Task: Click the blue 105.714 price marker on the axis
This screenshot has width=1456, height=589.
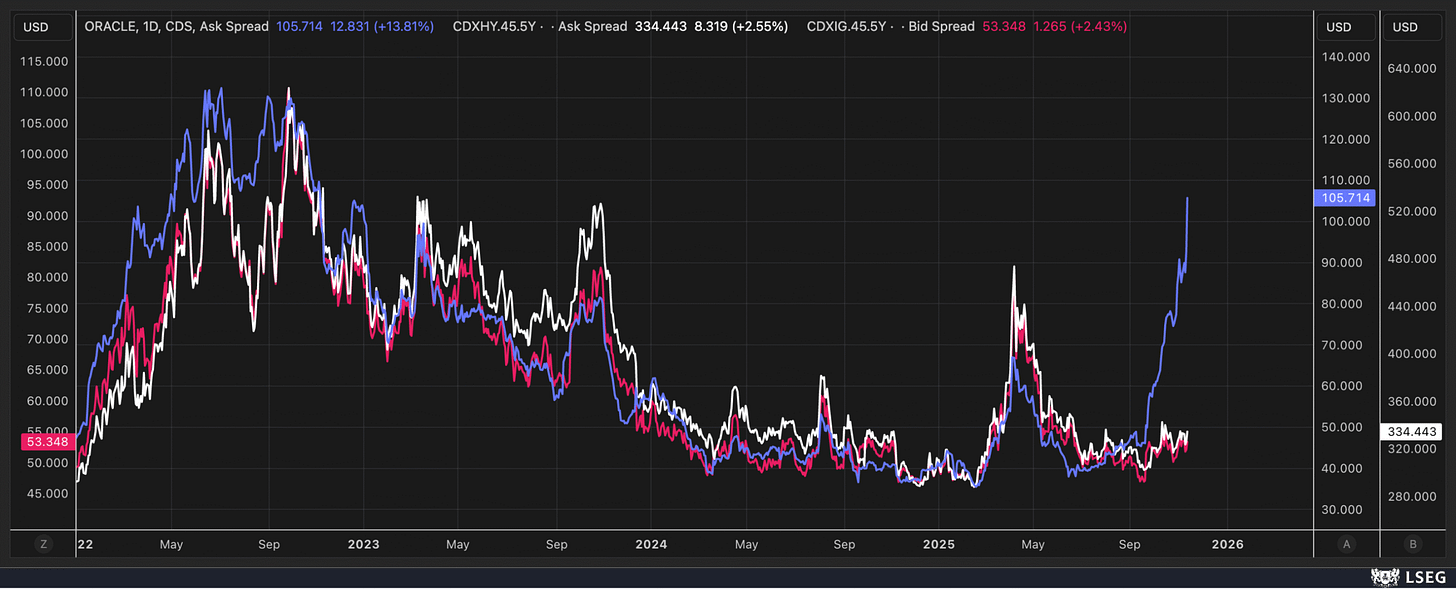Action: tap(1345, 198)
